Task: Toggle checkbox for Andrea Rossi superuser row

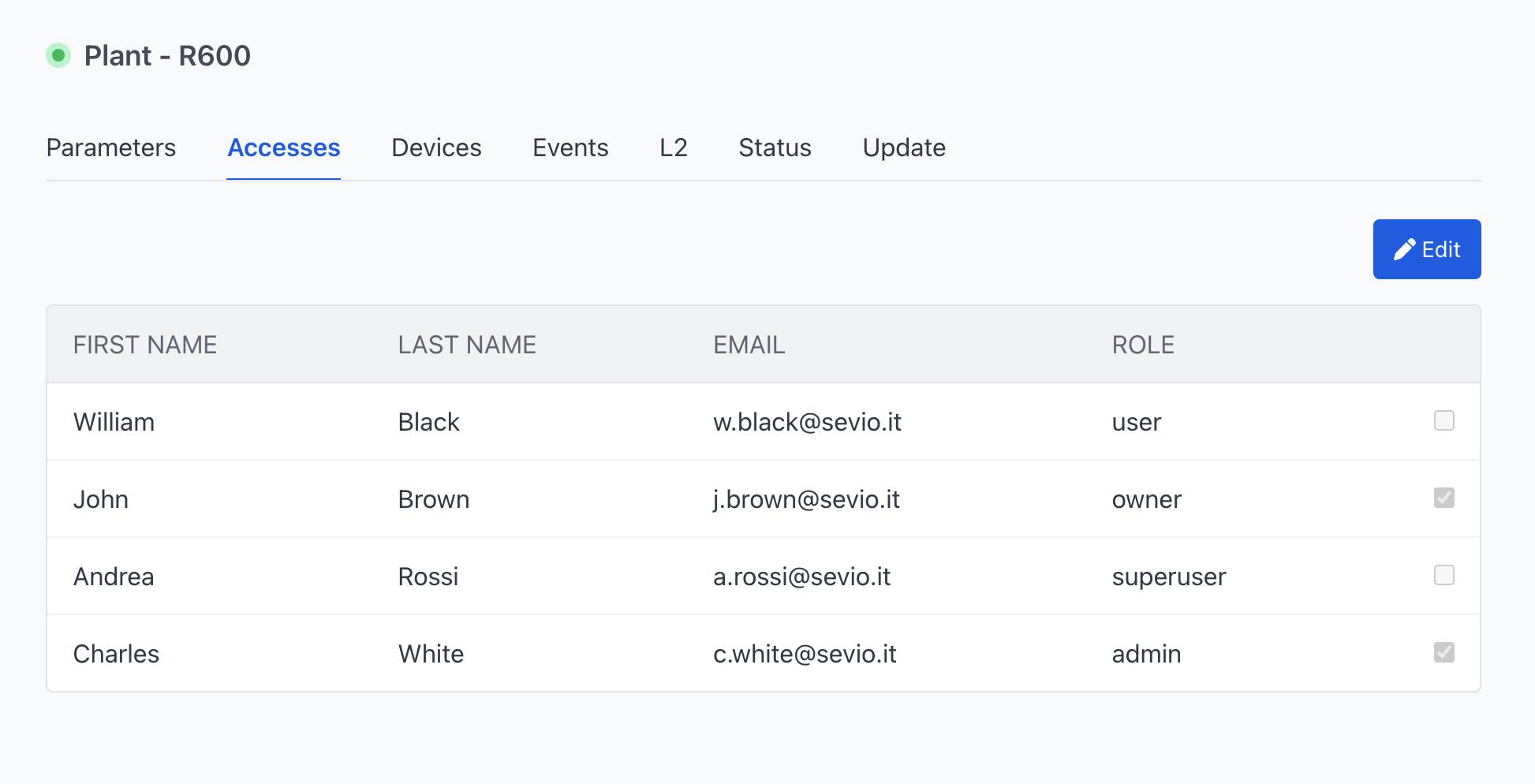Action: point(1443,575)
